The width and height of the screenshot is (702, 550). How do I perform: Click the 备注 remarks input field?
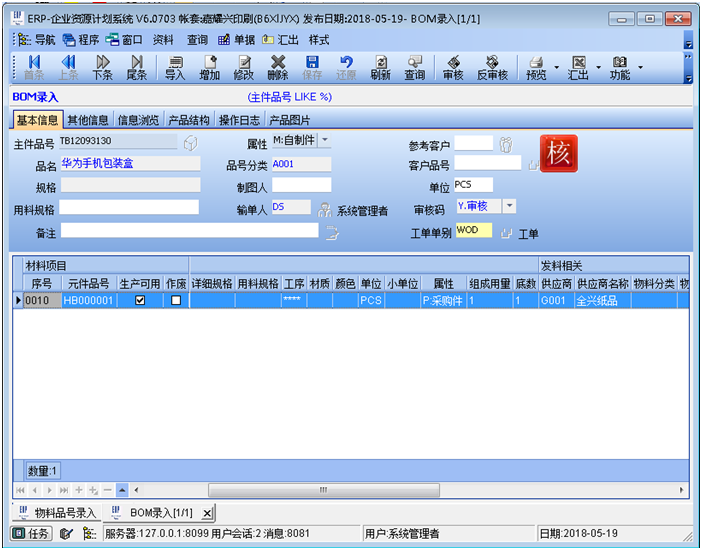pos(189,231)
